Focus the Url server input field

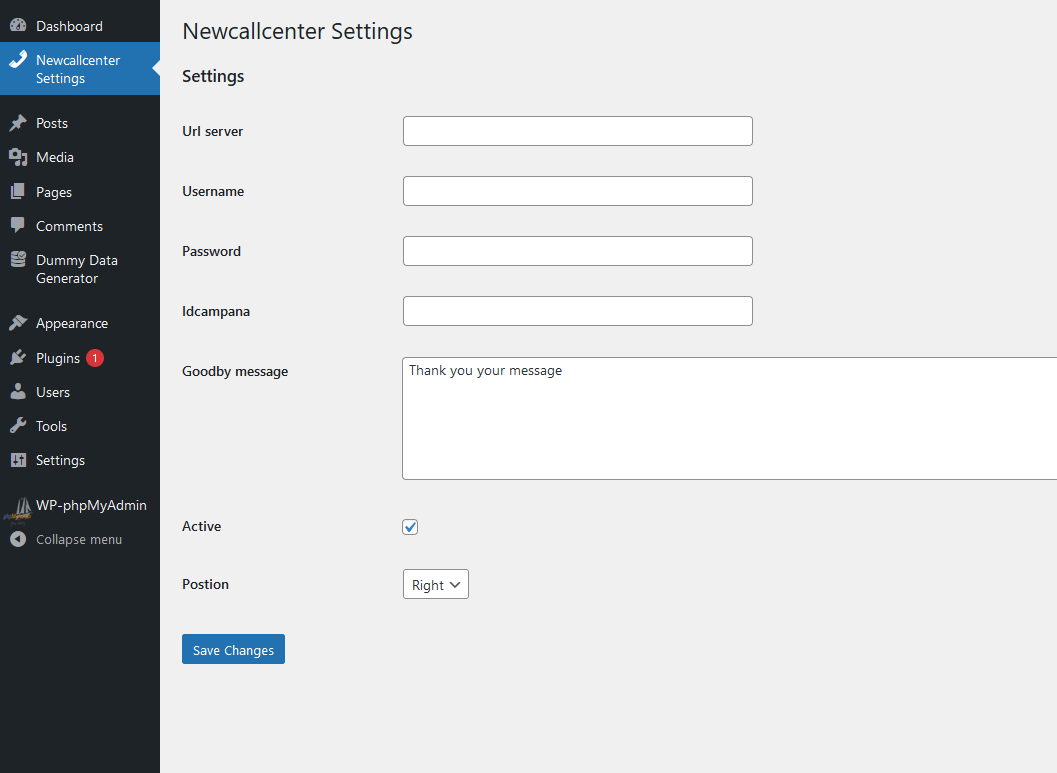tap(578, 131)
